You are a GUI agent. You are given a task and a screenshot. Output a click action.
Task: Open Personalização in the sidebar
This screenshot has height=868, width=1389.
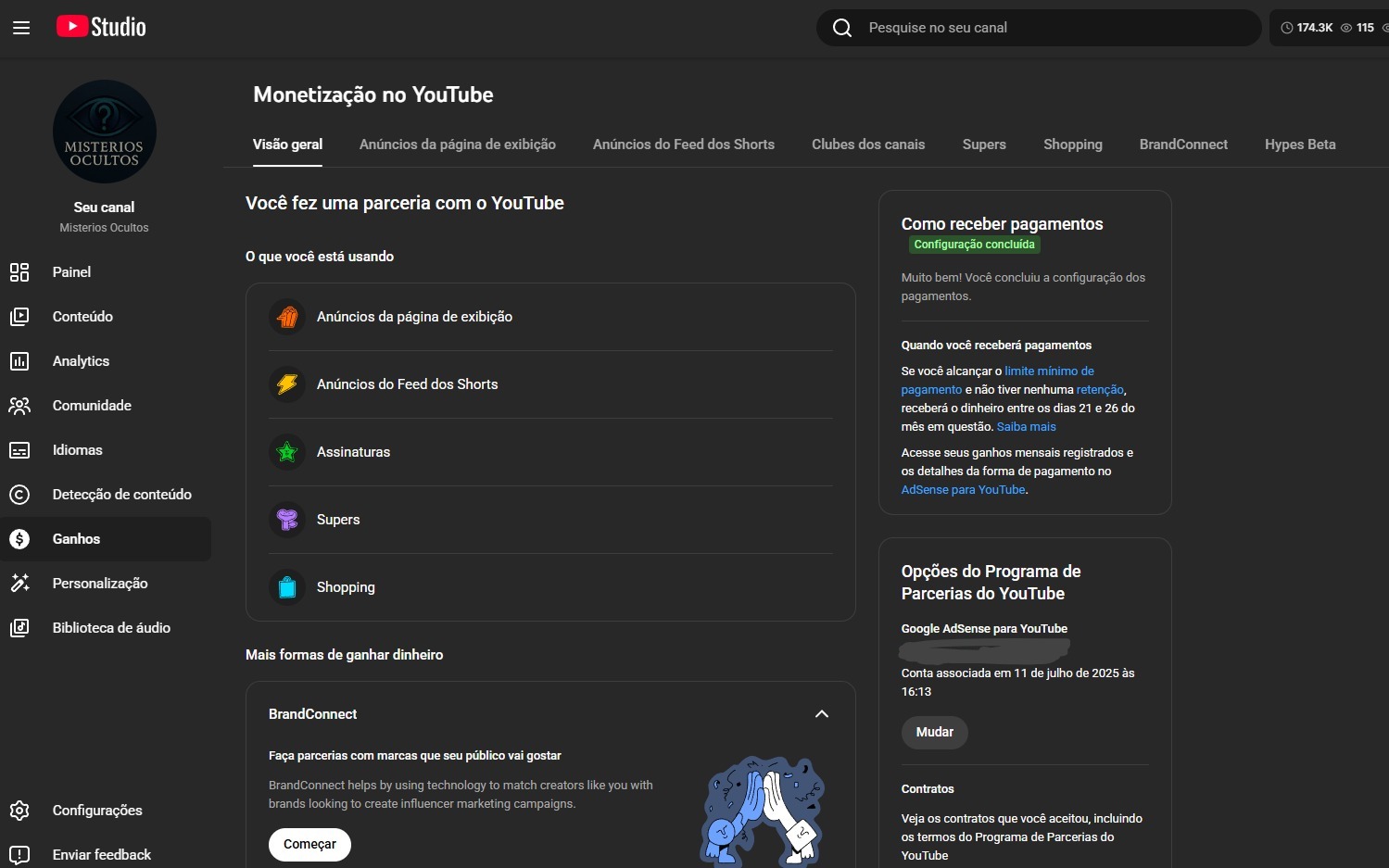tap(100, 584)
